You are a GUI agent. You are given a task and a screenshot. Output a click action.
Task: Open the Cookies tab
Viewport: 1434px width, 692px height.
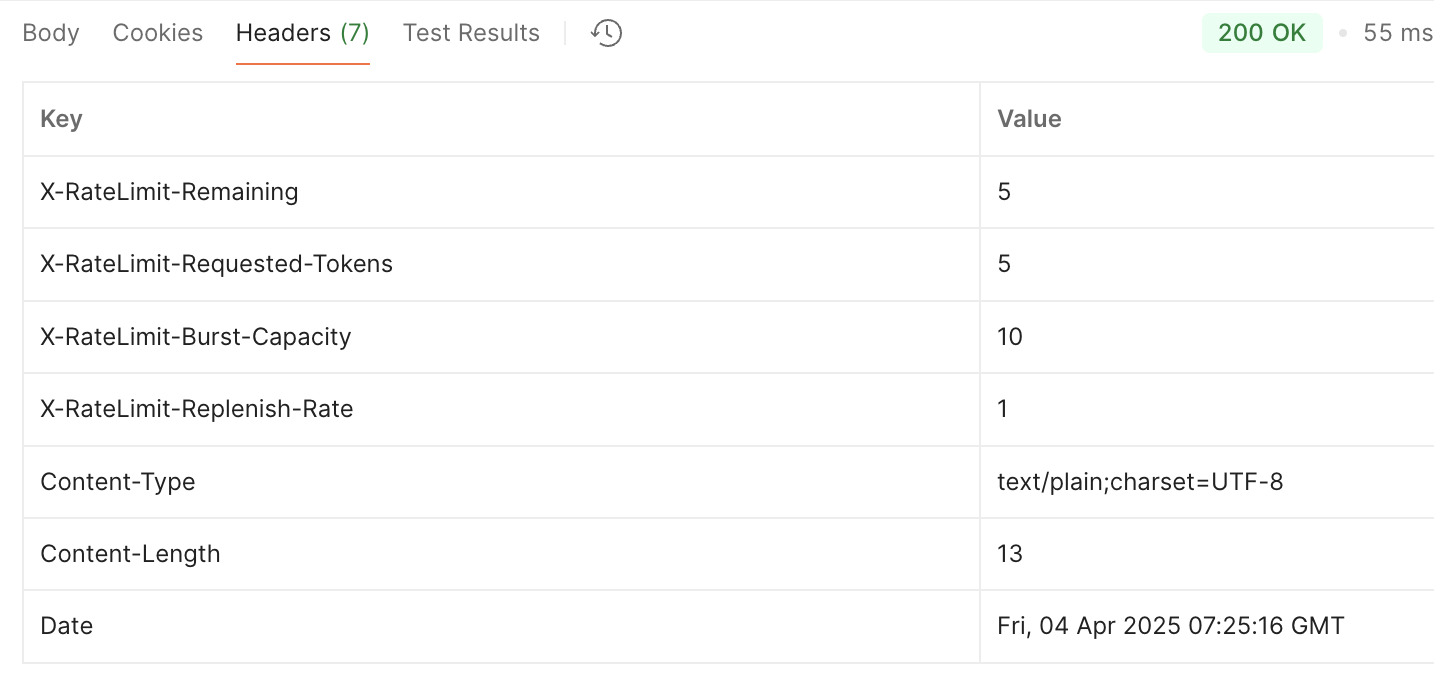click(158, 33)
